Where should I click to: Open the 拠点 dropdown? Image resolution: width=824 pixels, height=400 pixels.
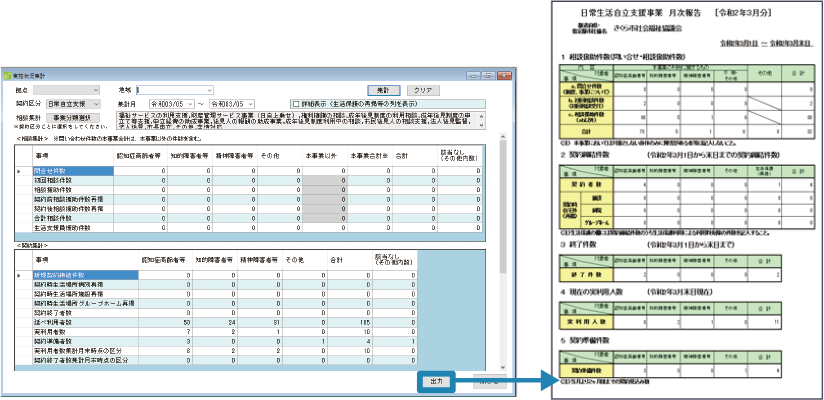coord(96,90)
